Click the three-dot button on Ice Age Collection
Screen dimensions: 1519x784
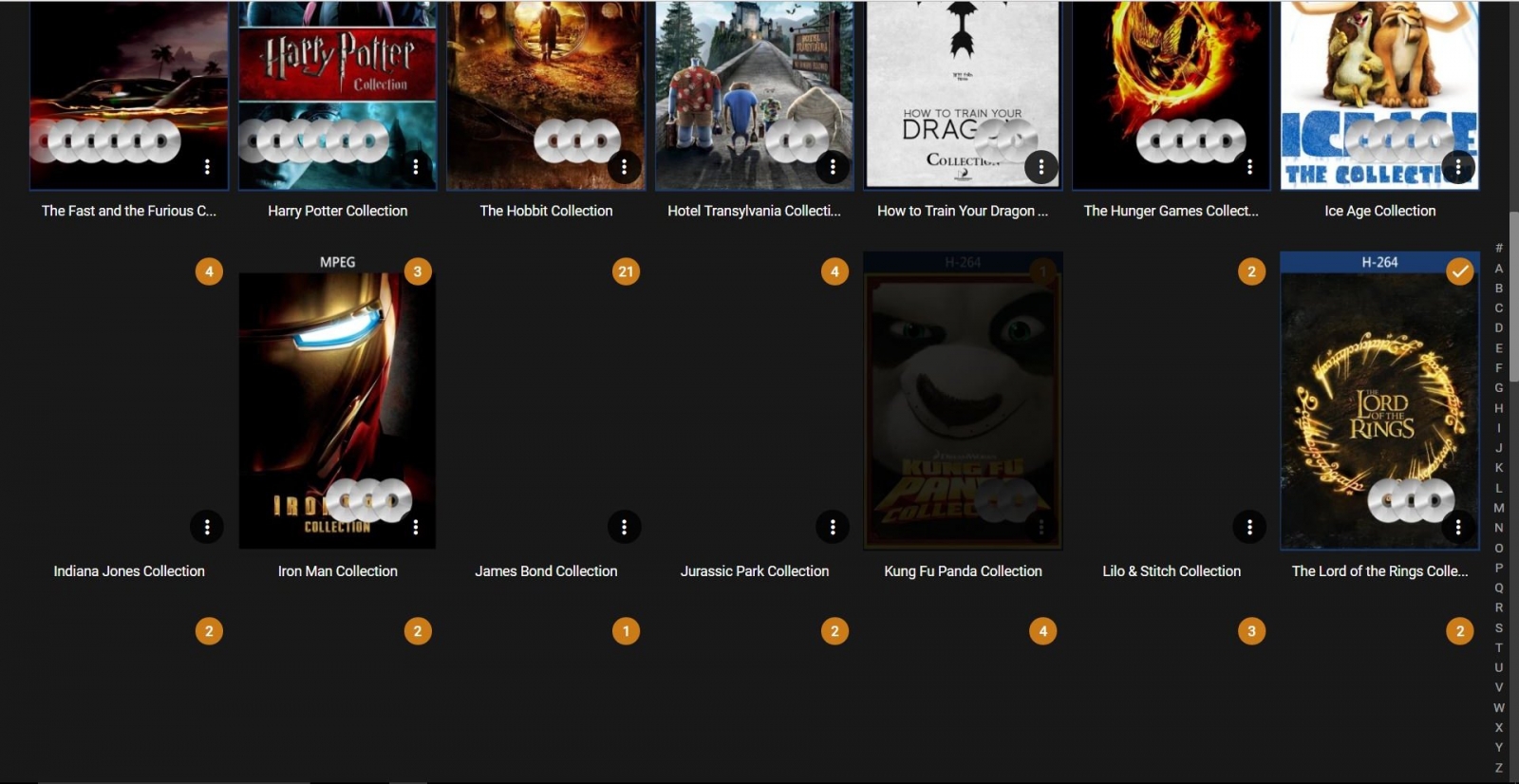(x=1458, y=167)
